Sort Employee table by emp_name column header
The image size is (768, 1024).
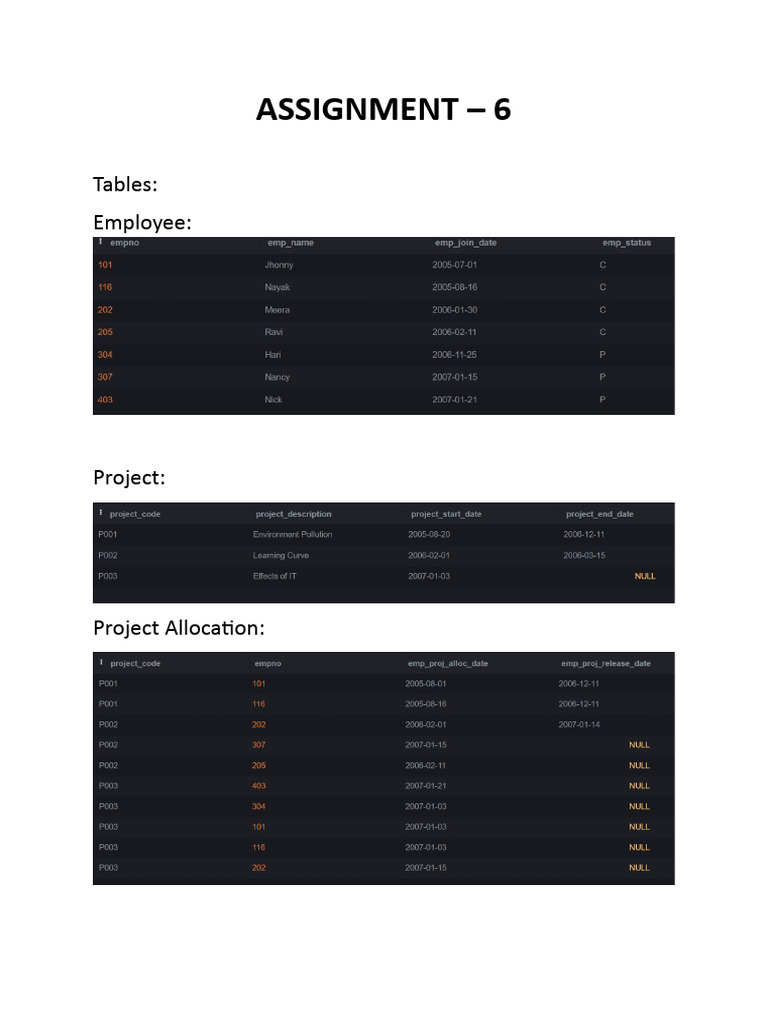[x=290, y=243]
